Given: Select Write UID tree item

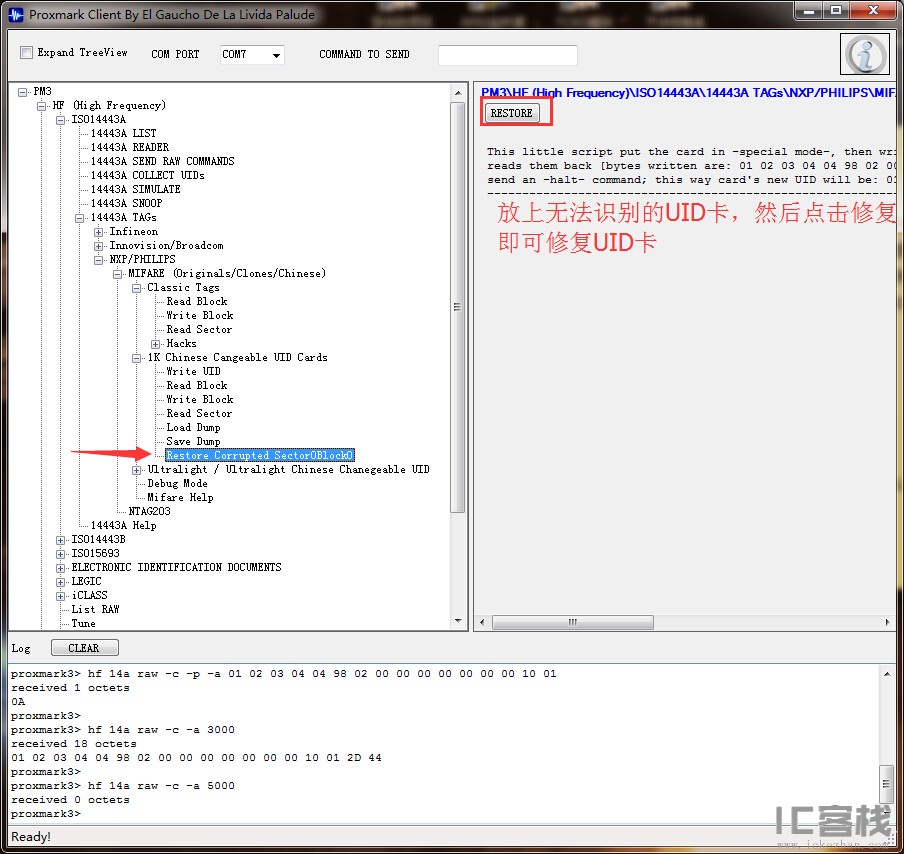Looking at the screenshot, I should click(193, 371).
